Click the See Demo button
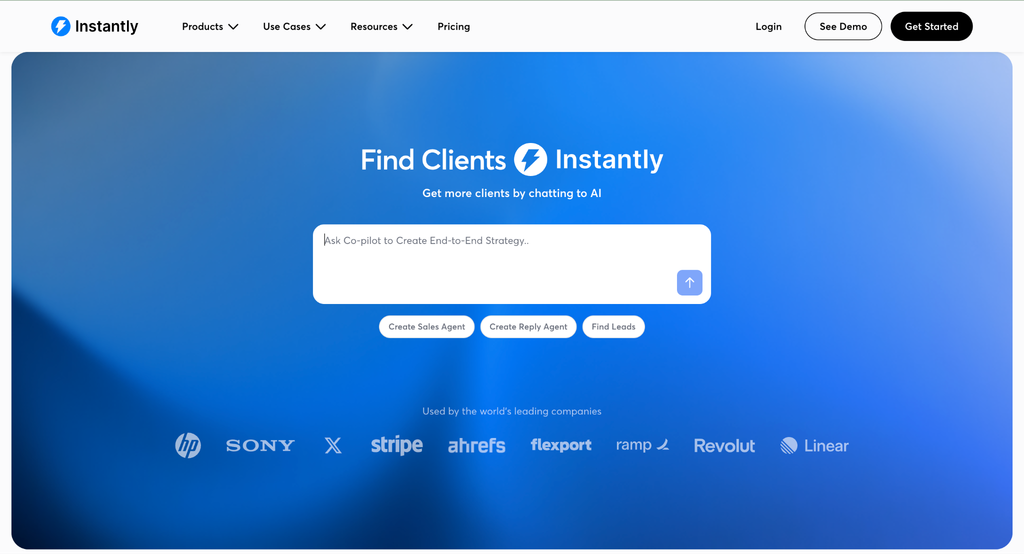Screen dimensions: 1024x554 point(842,26)
